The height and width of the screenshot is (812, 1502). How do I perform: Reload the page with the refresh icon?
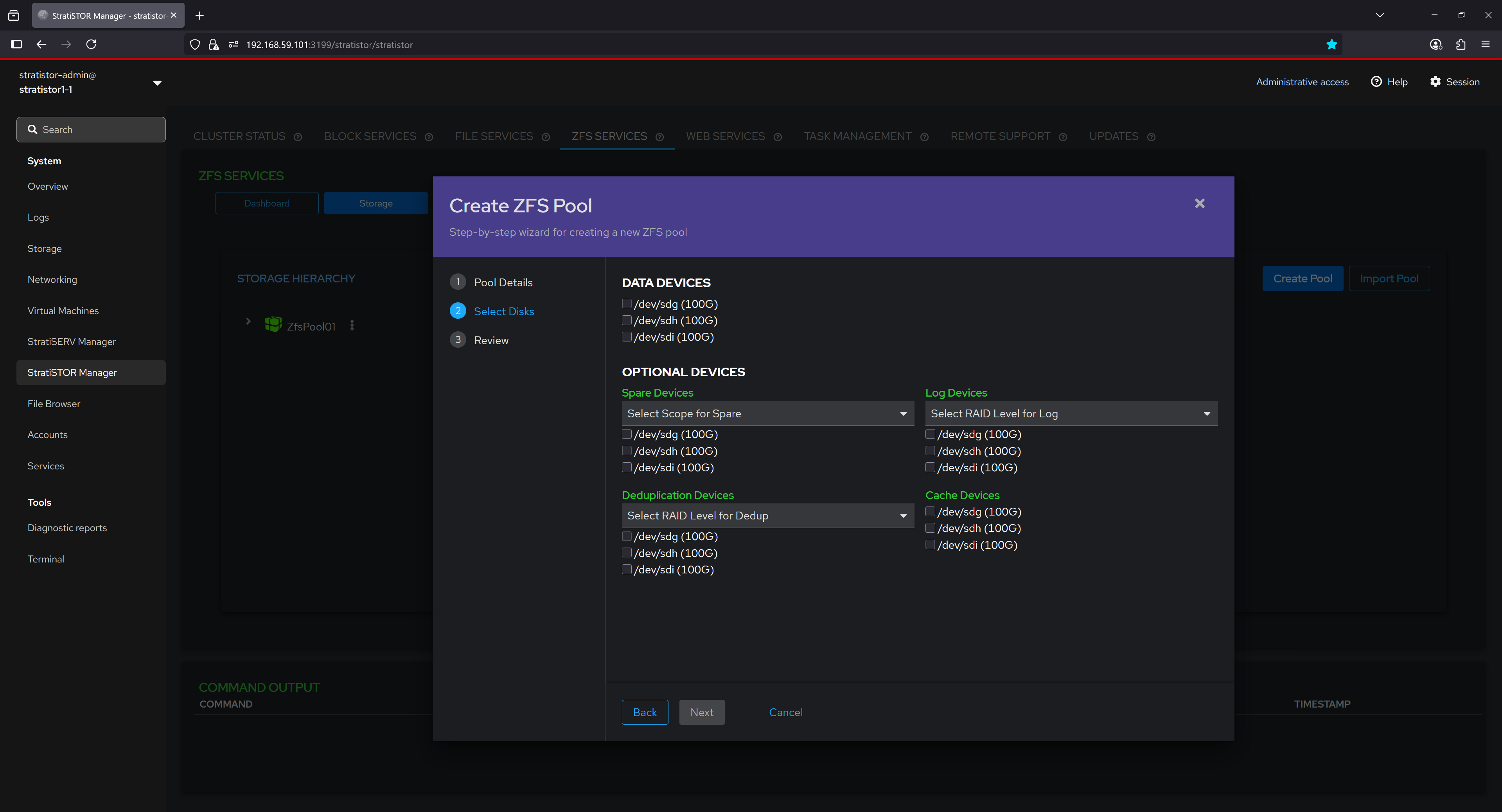[91, 44]
